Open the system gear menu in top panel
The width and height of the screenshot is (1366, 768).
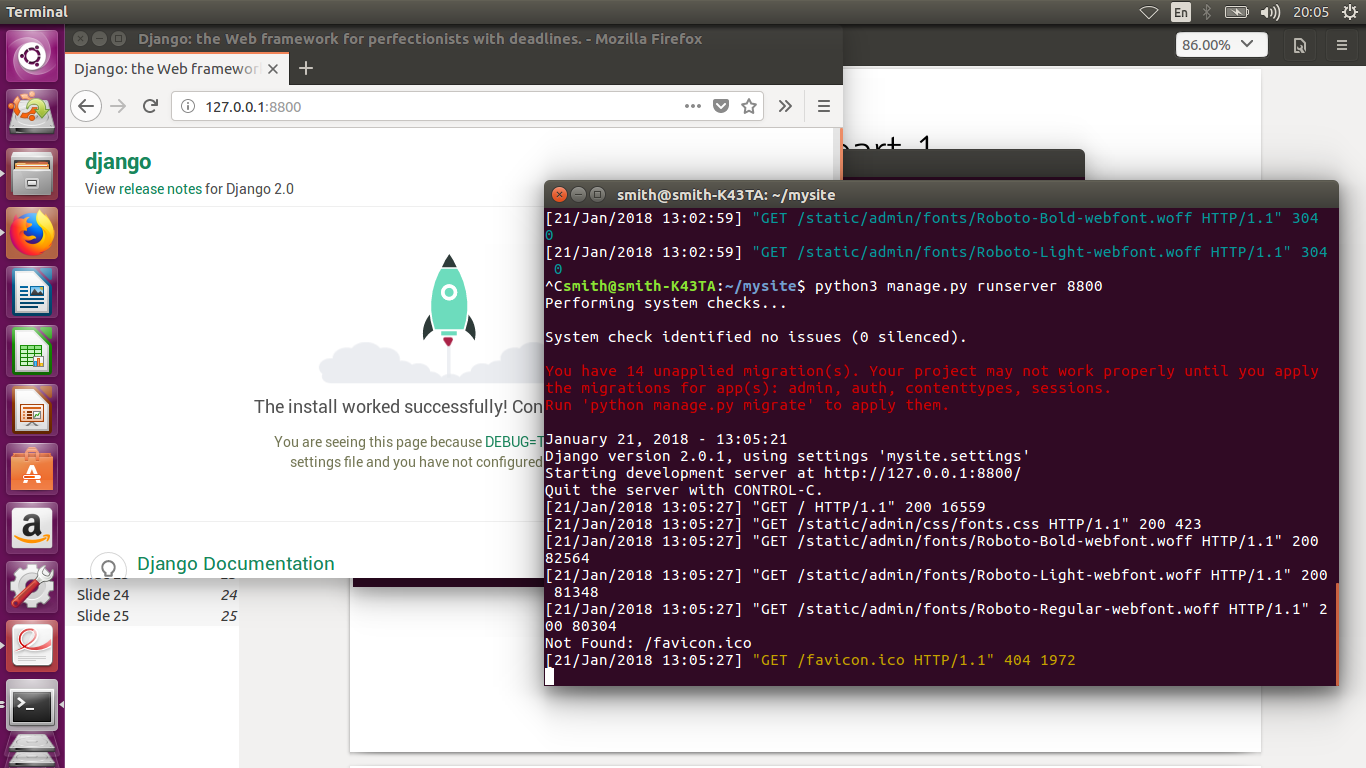(1349, 12)
